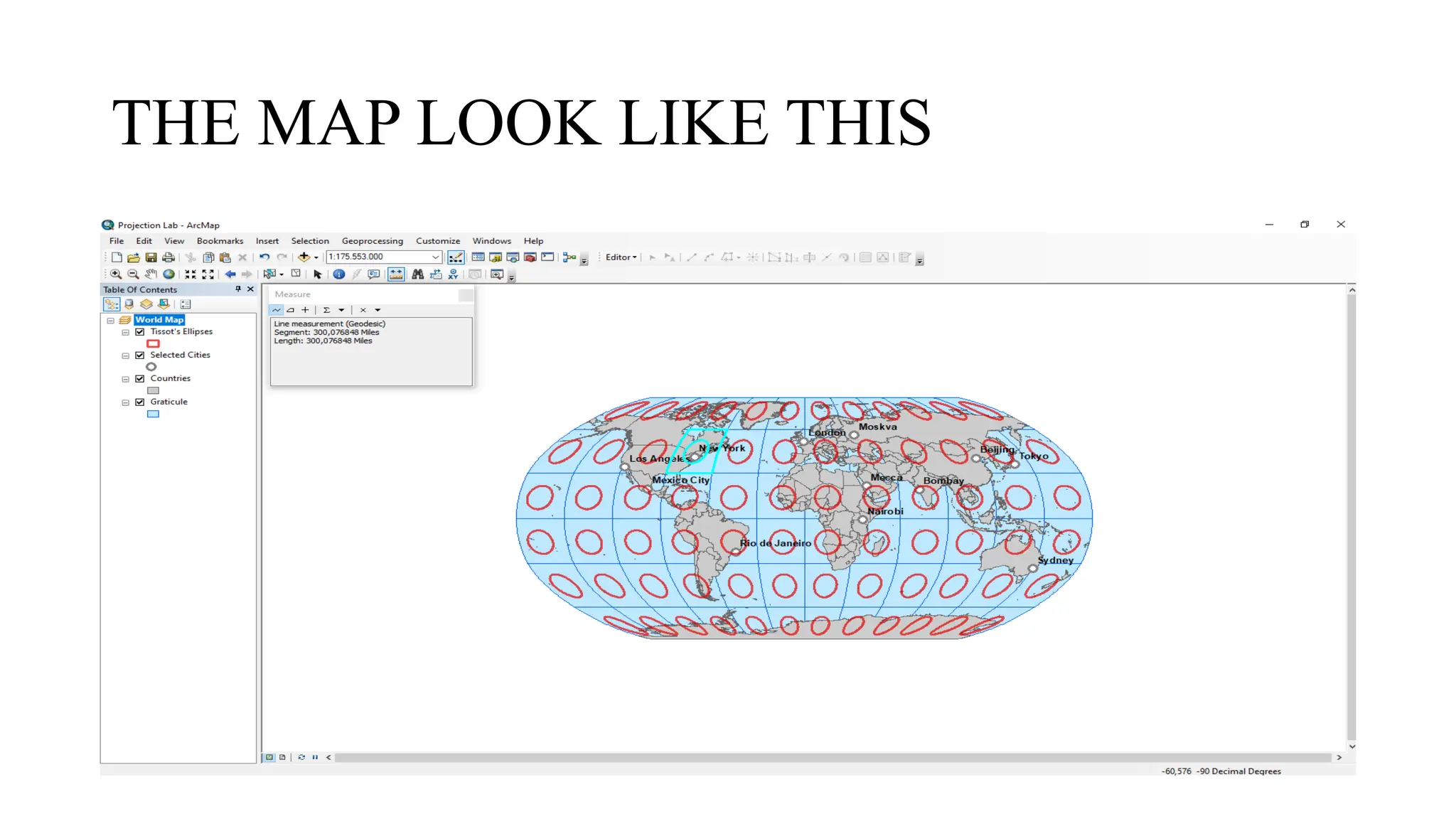Screen dimensions: 1456x819
Task: Open the Insert menu
Action: (267, 241)
